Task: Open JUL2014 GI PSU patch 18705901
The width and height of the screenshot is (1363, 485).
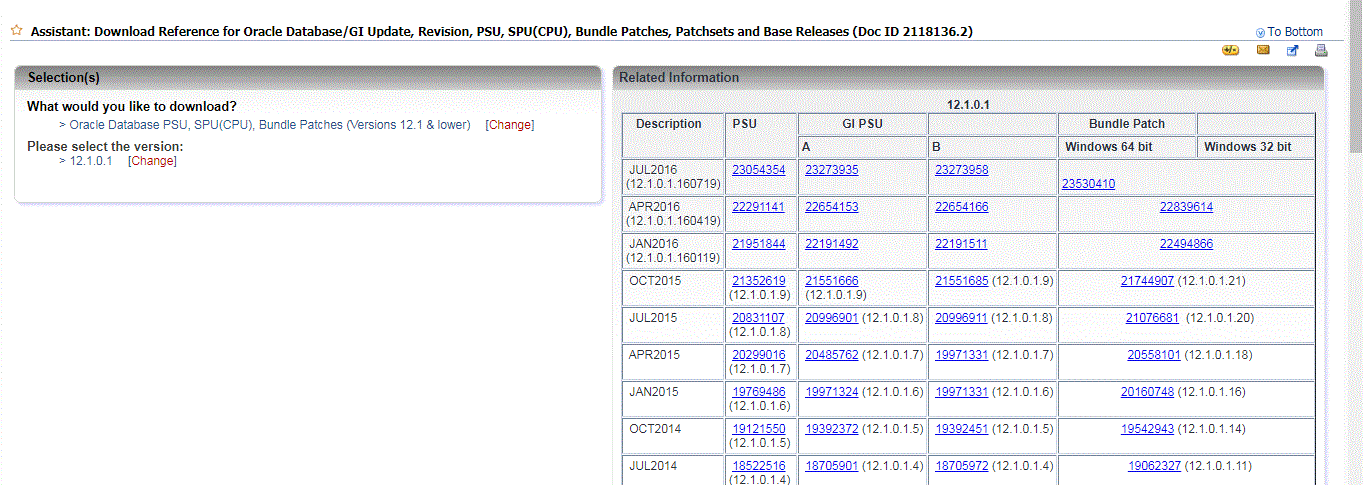Action: (832, 466)
